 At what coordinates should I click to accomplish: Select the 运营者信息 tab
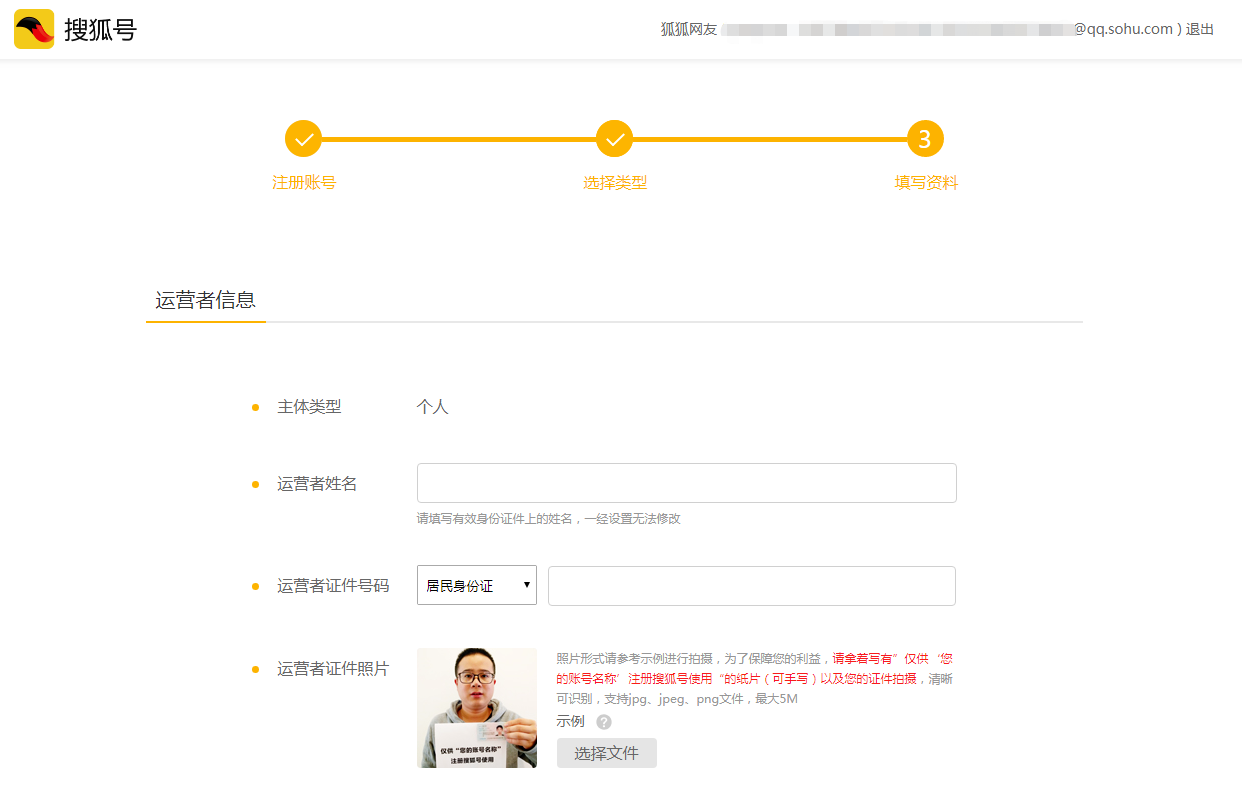click(x=206, y=300)
